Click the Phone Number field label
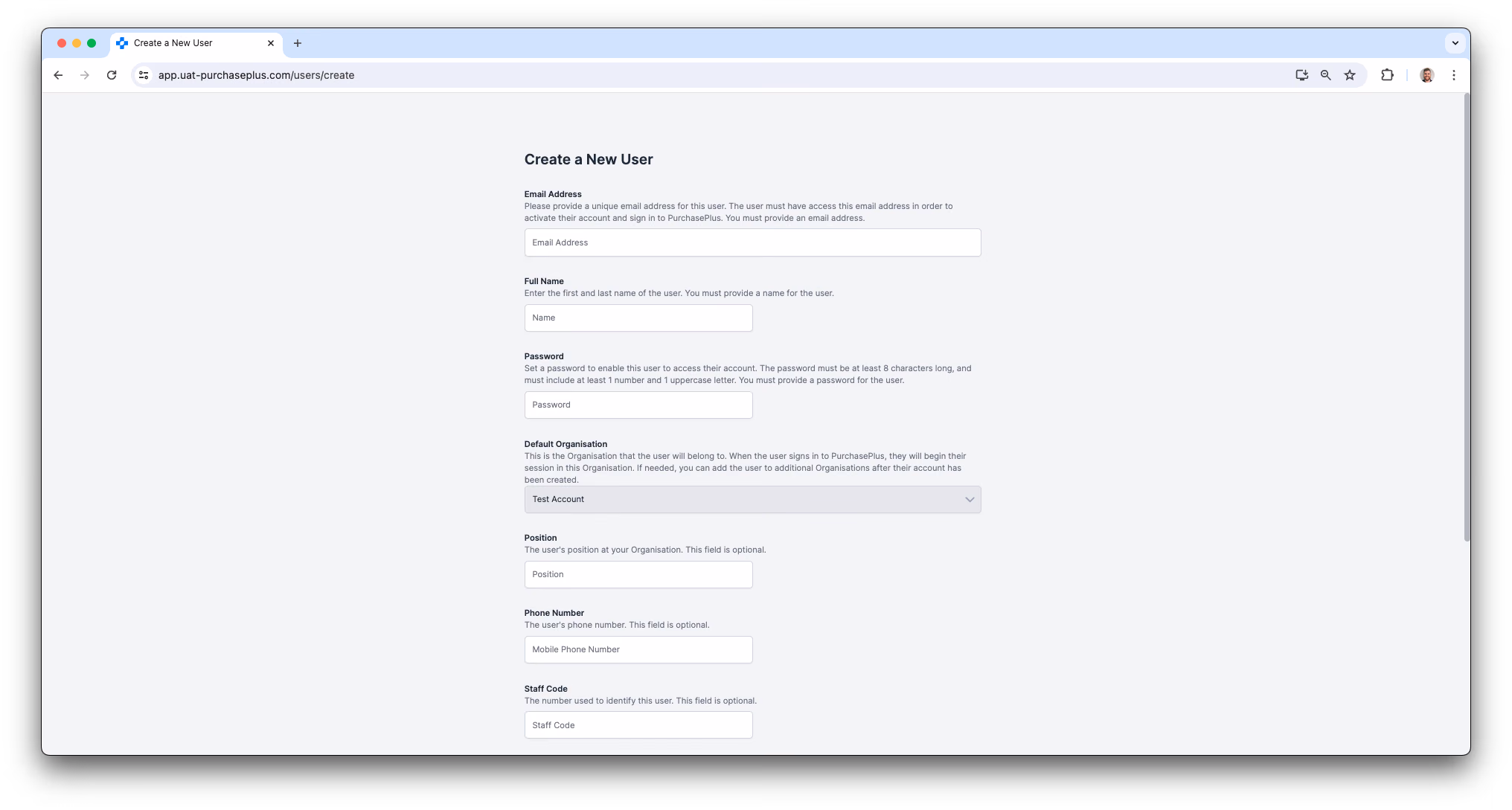 click(x=554, y=613)
